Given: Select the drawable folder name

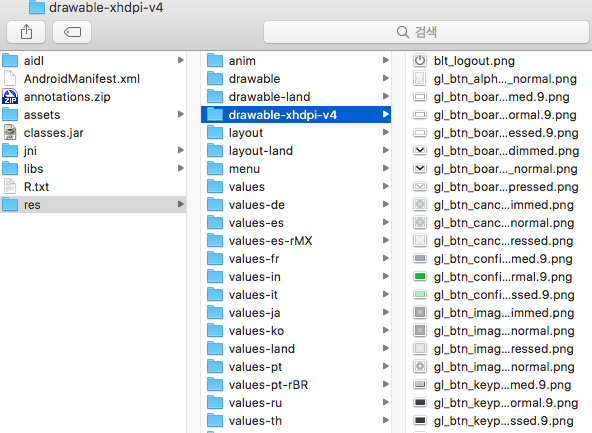Looking at the screenshot, I should [254, 79].
